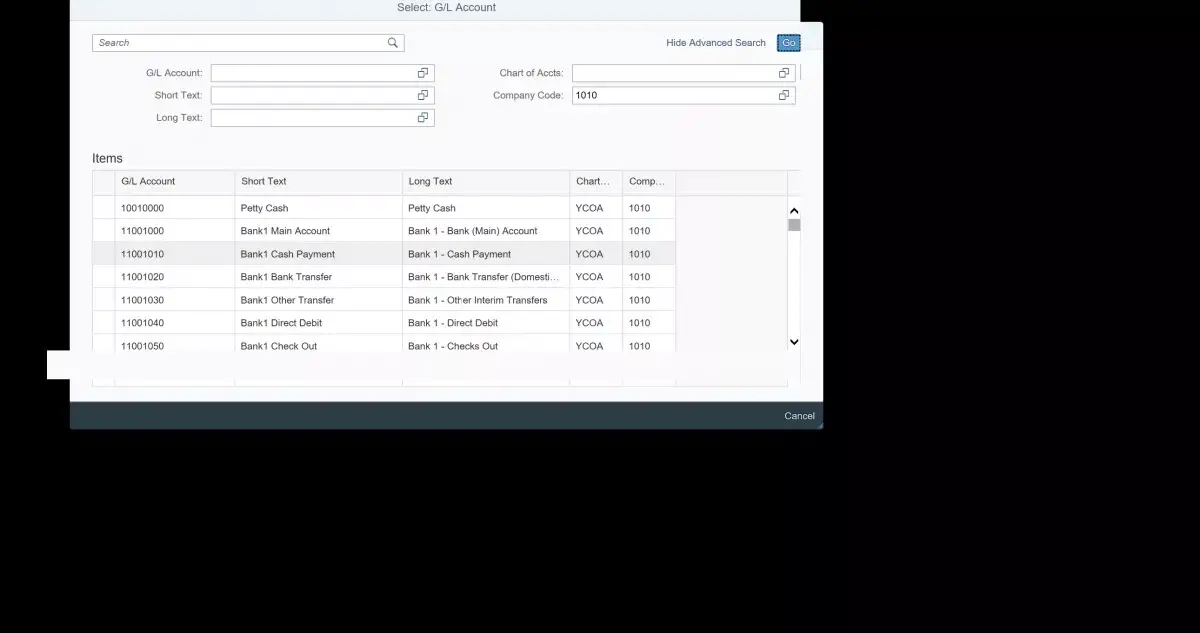Open value help for Chart of Accts field
Viewport: 1200px width, 633px height.
[x=784, y=73]
